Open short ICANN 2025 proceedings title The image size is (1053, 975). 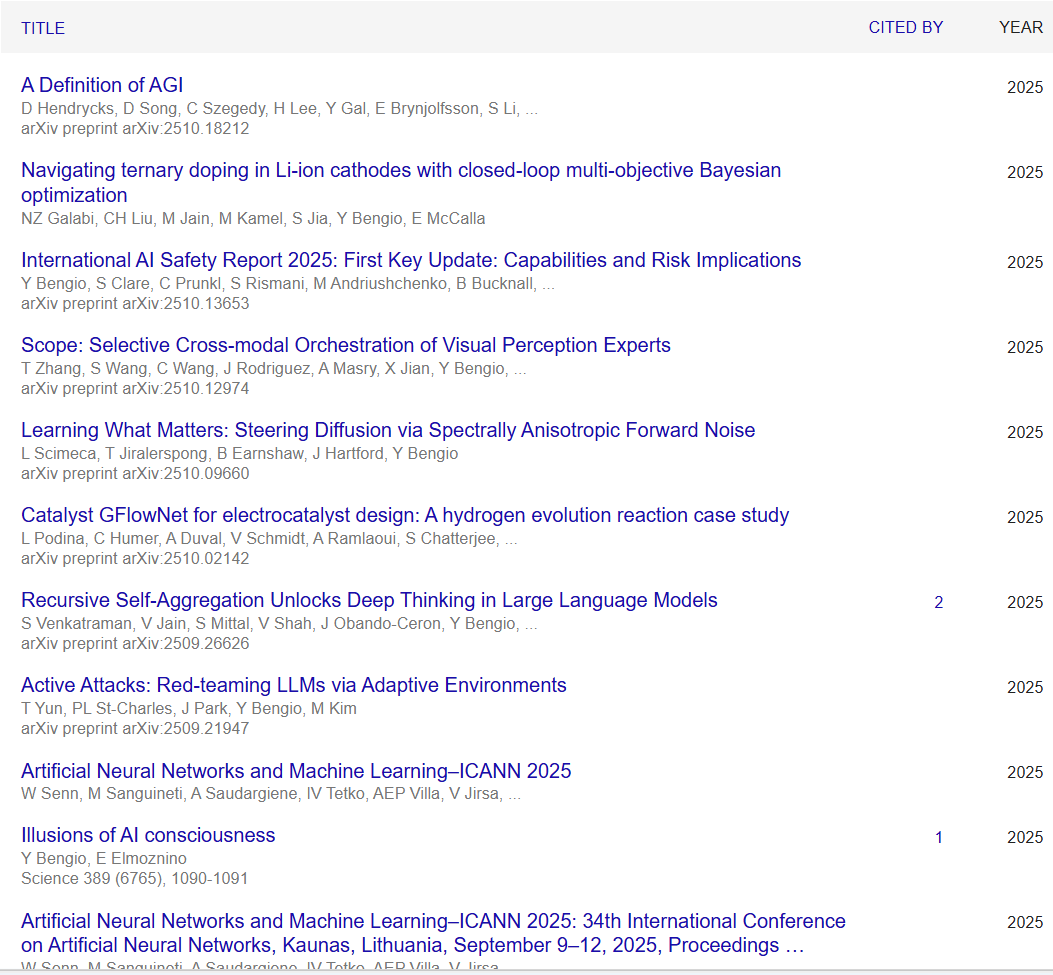coord(296,771)
